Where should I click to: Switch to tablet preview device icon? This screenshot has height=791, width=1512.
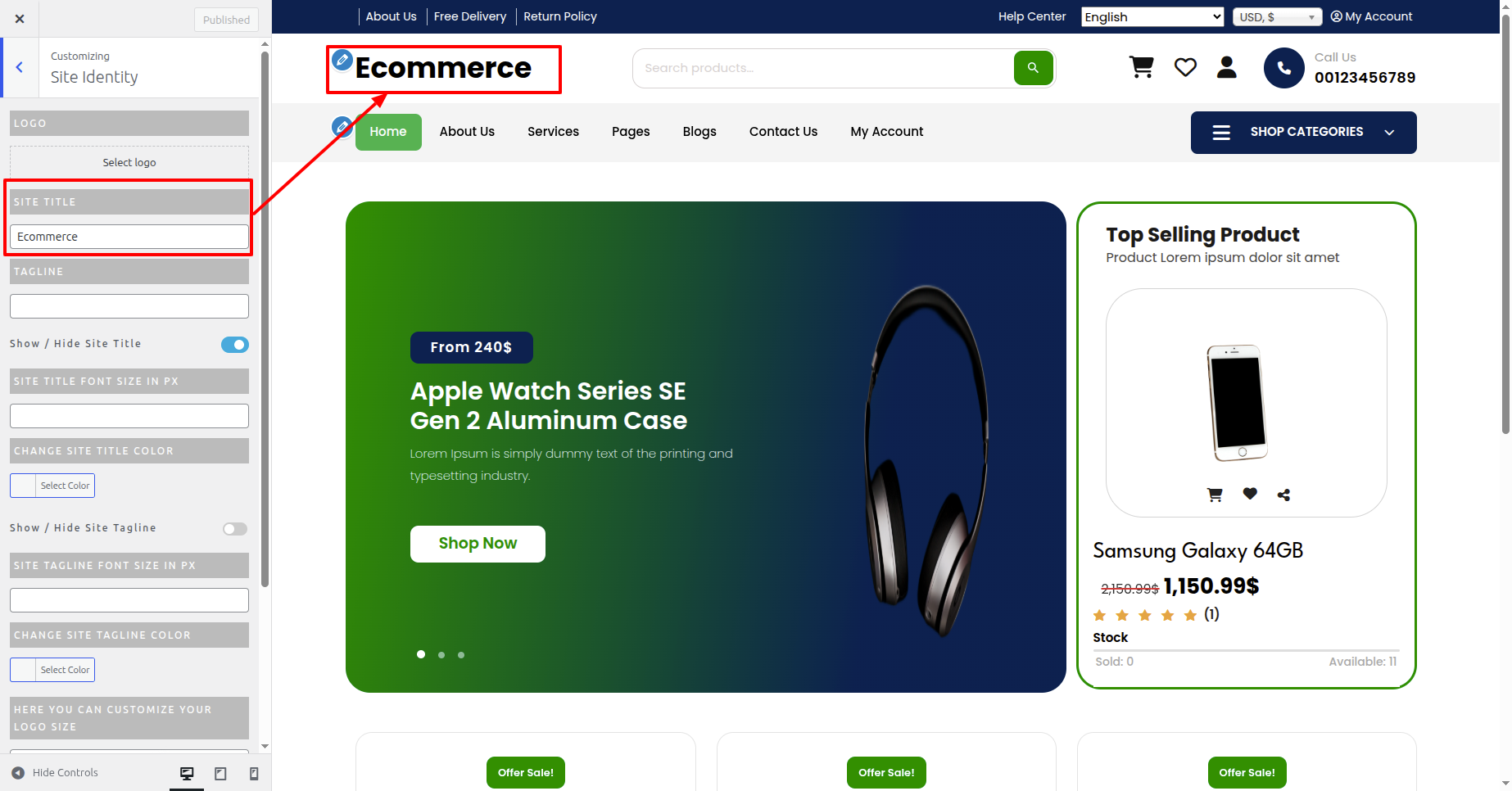(220, 774)
